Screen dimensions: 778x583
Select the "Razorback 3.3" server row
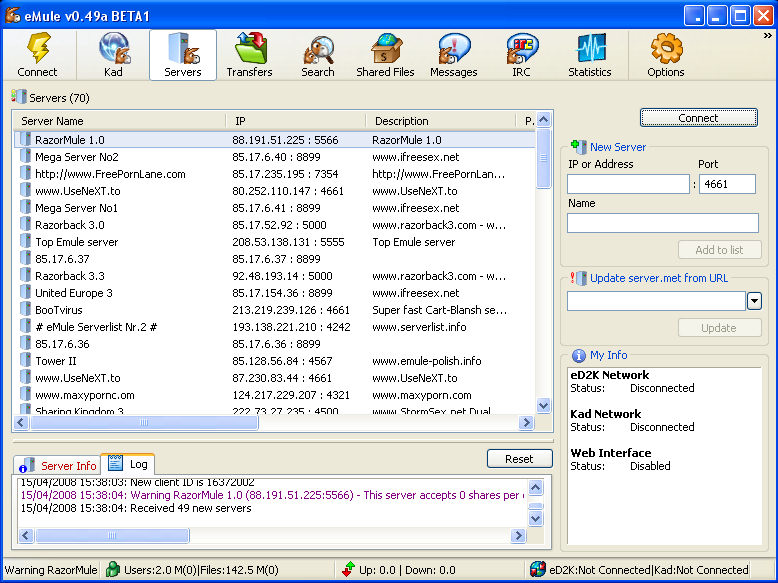click(275, 276)
